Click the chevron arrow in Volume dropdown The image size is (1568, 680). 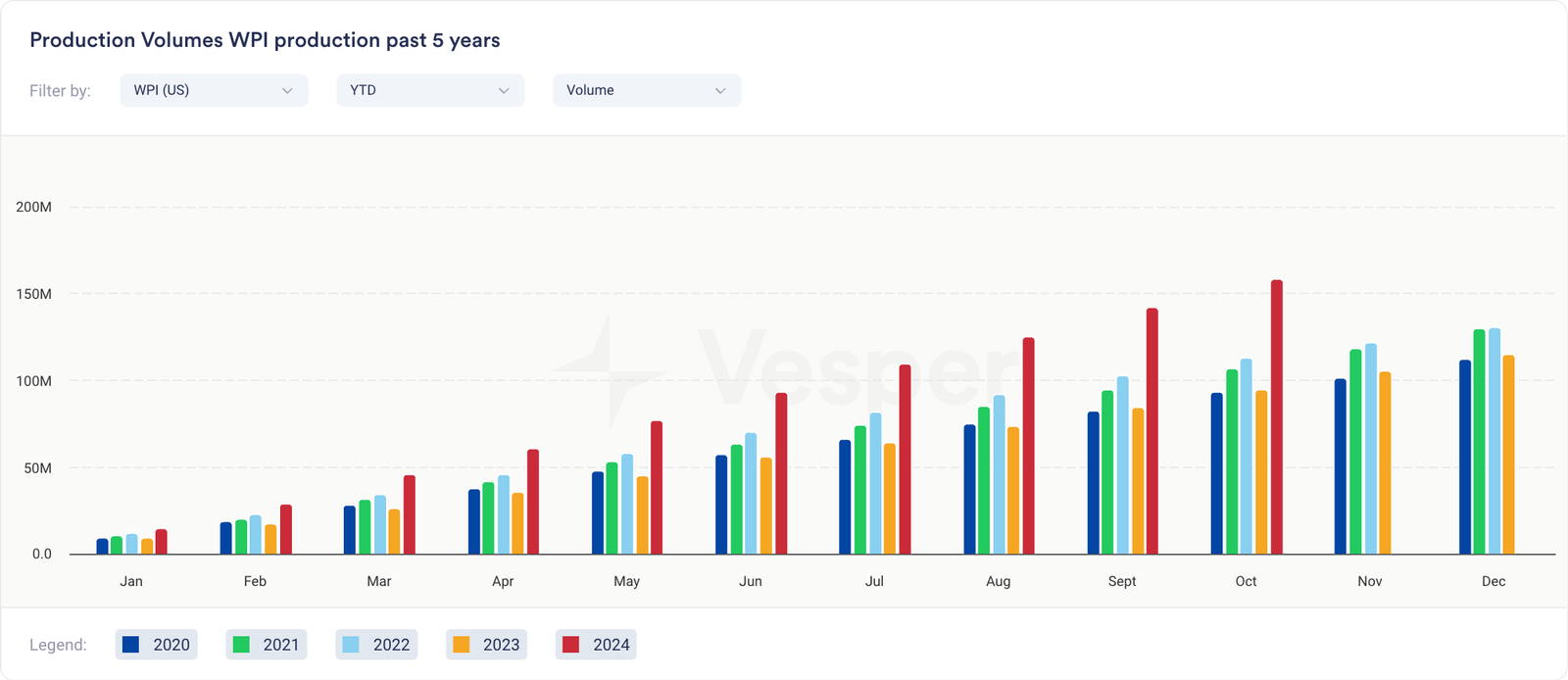coord(720,90)
